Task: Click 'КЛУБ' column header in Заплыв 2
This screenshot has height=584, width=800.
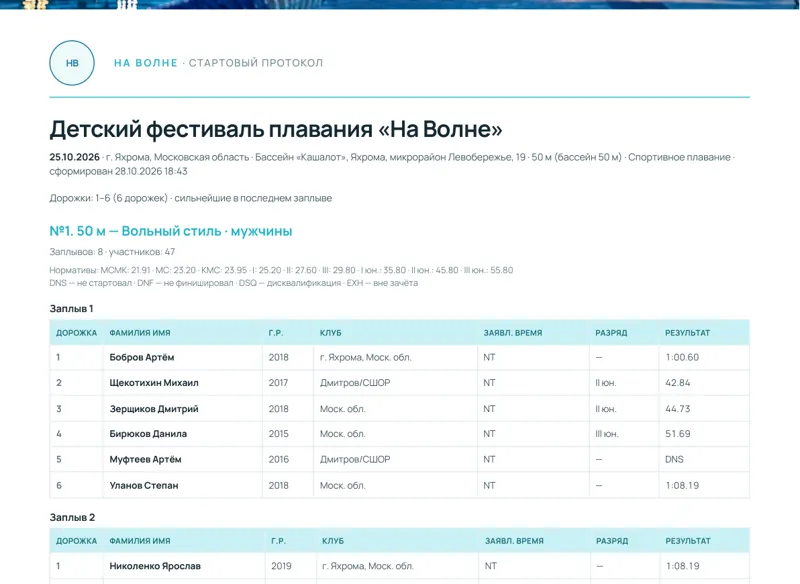Action: 333,541
